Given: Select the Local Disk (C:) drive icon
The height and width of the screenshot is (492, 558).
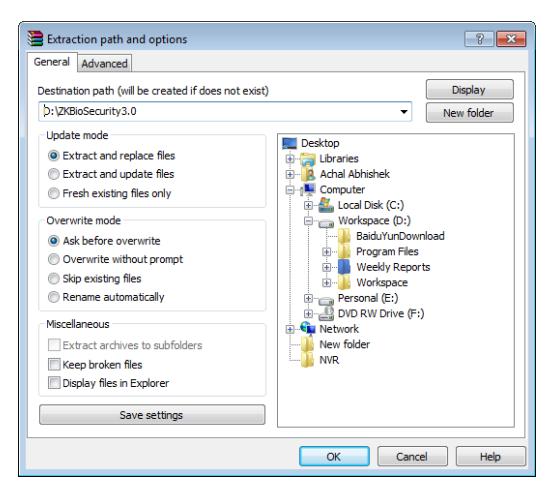Looking at the screenshot, I should pos(326,205).
